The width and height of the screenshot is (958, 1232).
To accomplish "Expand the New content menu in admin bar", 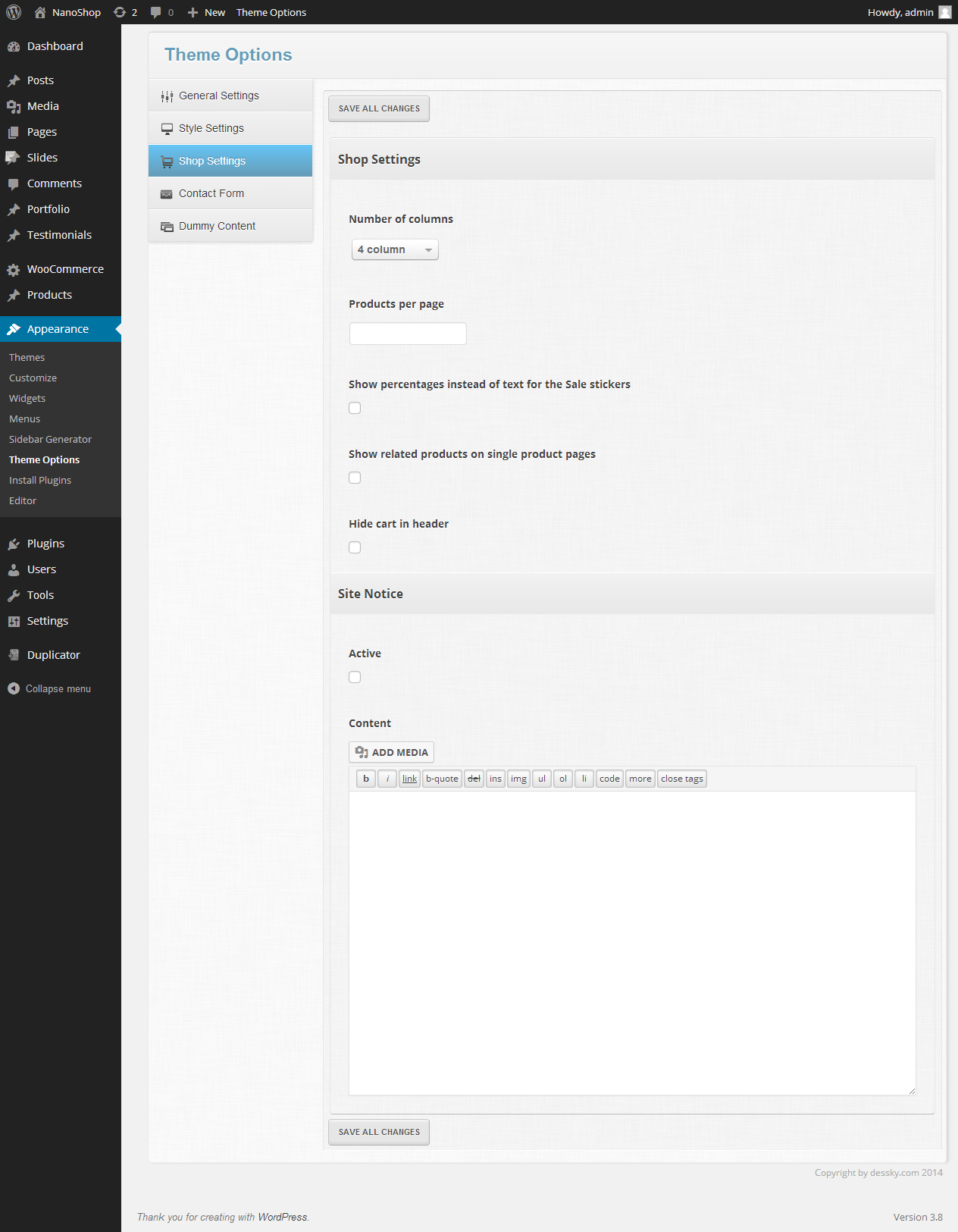I will [x=206, y=12].
